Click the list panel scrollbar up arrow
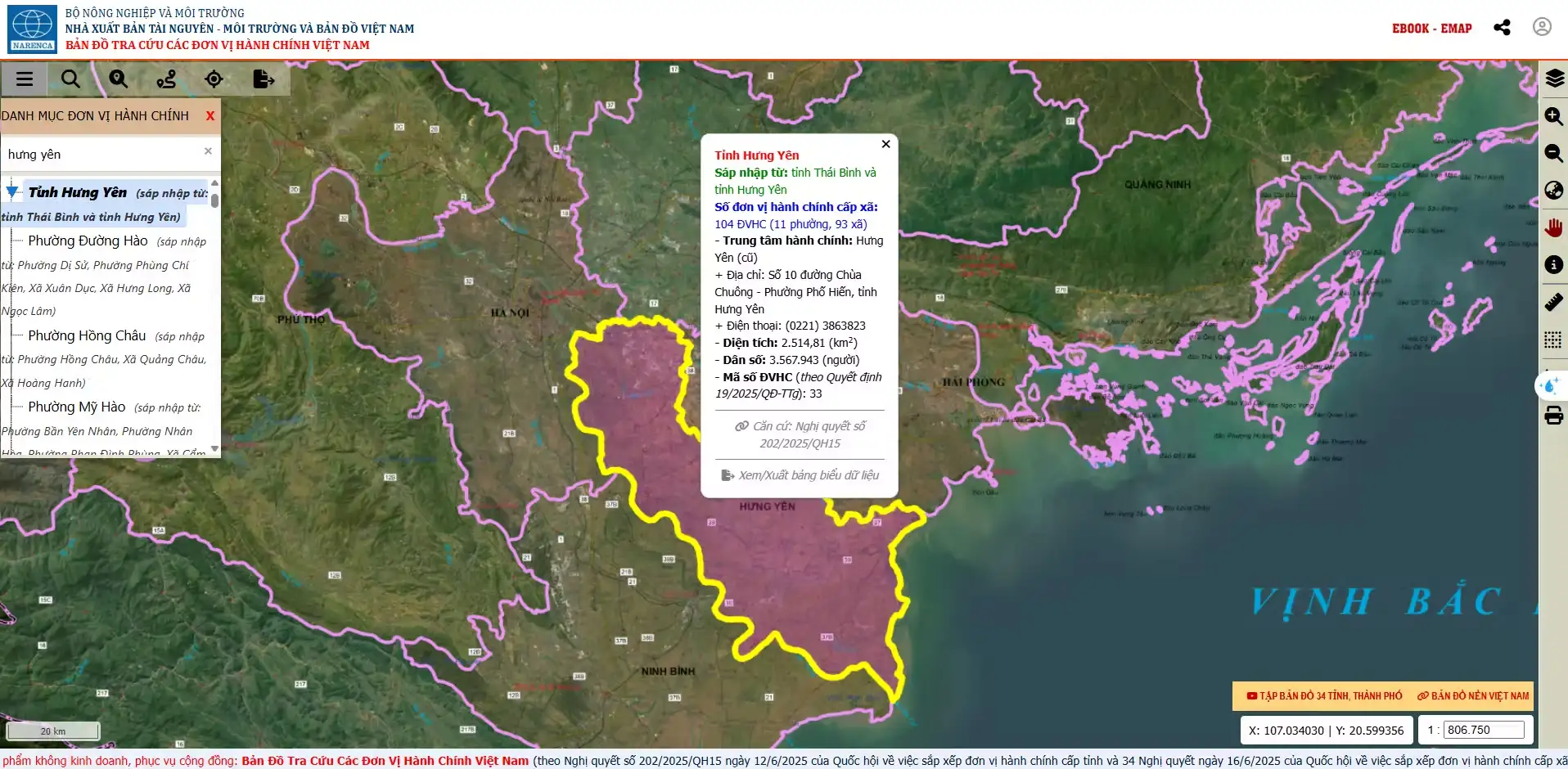This screenshot has width=1568, height=769. point(214,183)
